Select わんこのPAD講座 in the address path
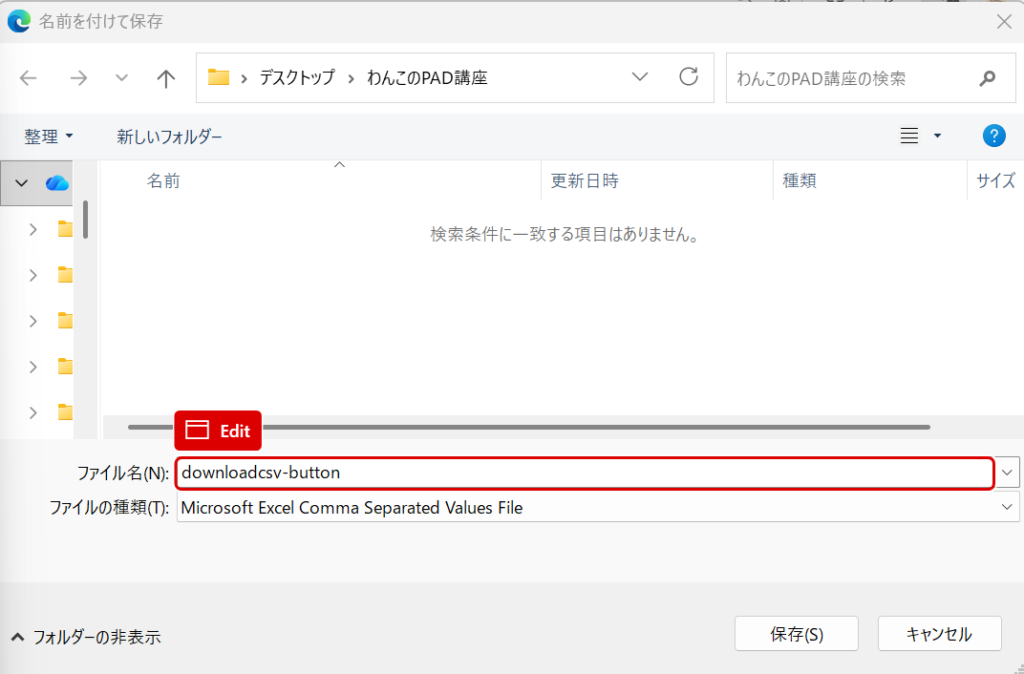Screen dimensions: 1024x674 [427, 78]
